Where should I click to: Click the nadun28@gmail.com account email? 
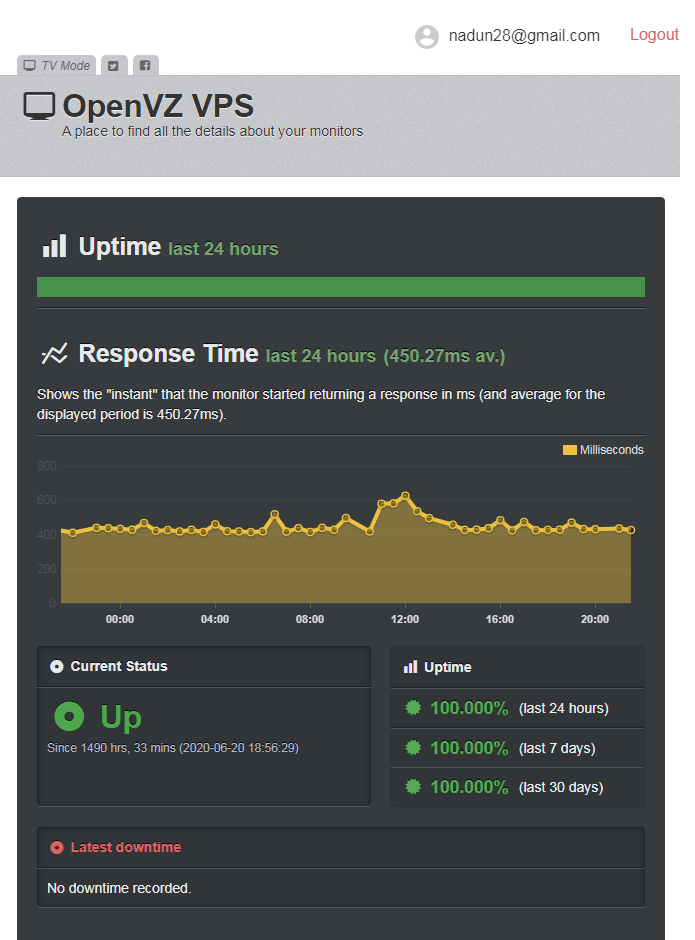pos(524,36)
